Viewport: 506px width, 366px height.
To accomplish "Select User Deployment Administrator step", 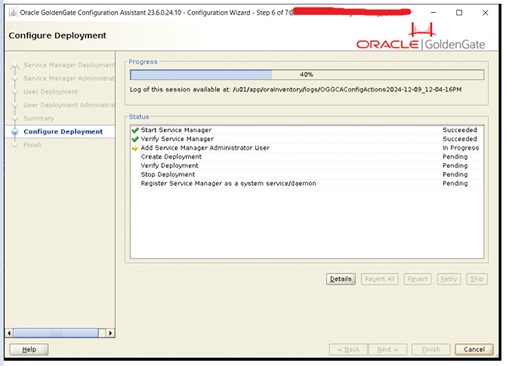I will [69, 105].
